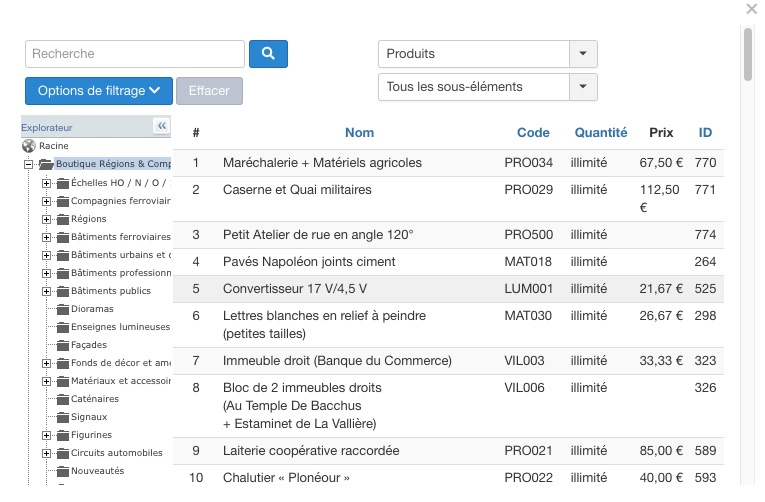Open the Produits dropdown
The width and height of the screenshot is (765, 502).
click(x=583, y=54)
